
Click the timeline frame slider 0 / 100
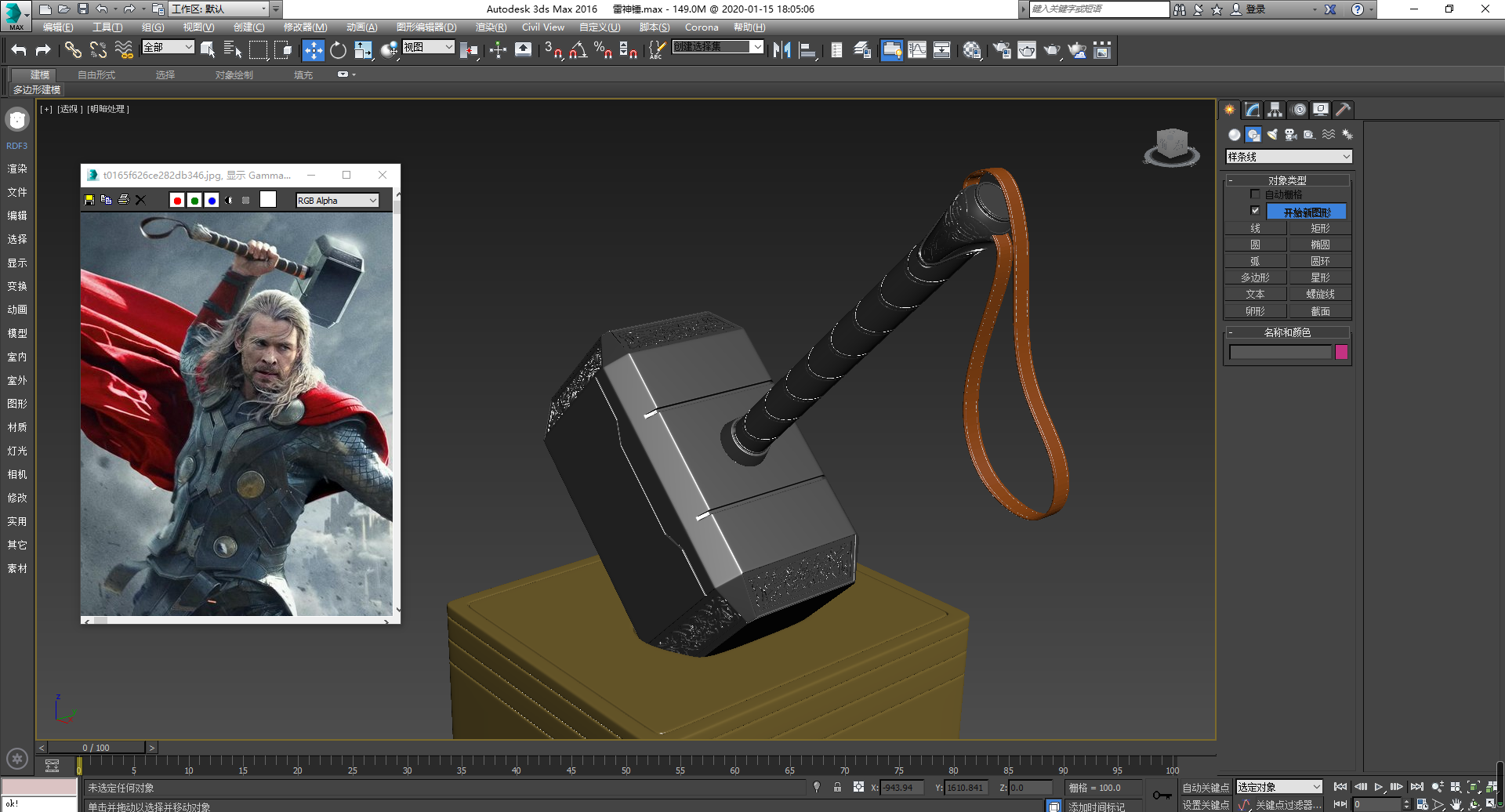pyautogui.click(x=96, y=748)
